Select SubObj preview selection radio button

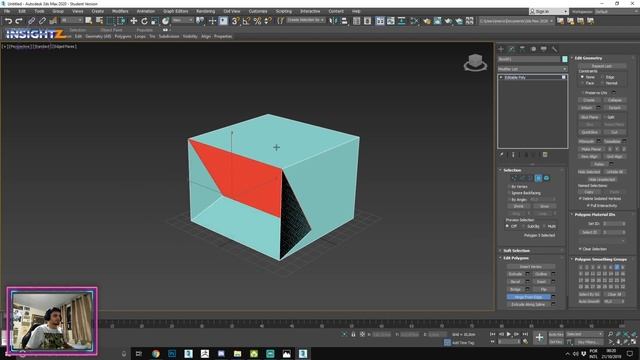coord(524,226)
